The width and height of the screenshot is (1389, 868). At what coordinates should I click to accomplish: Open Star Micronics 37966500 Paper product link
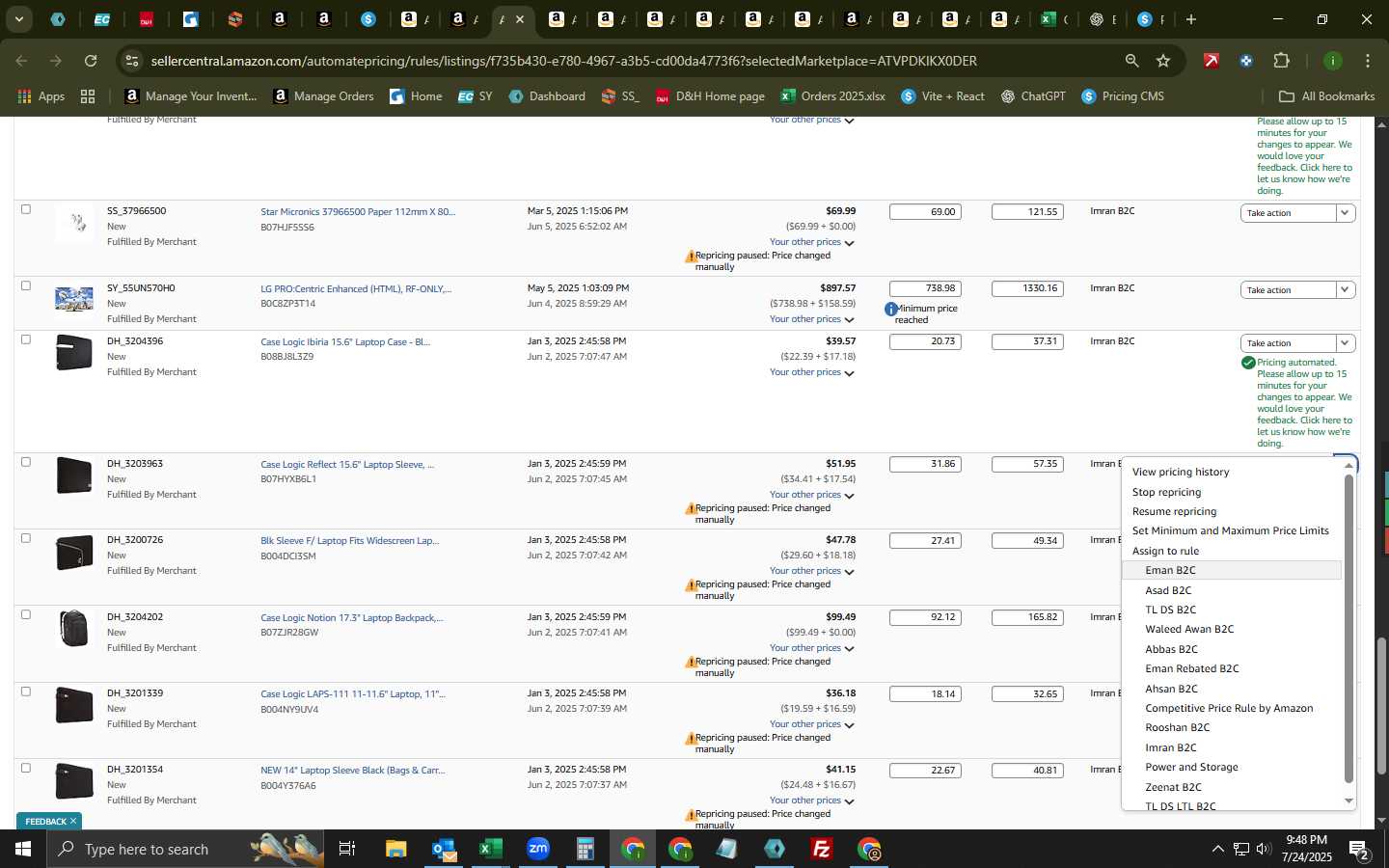(358, 212)
